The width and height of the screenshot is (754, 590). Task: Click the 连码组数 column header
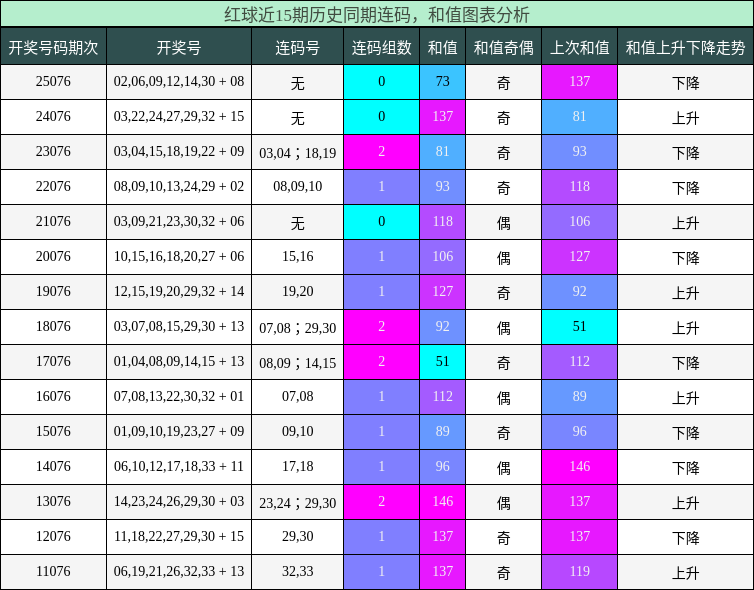click(x=382, y=47)
